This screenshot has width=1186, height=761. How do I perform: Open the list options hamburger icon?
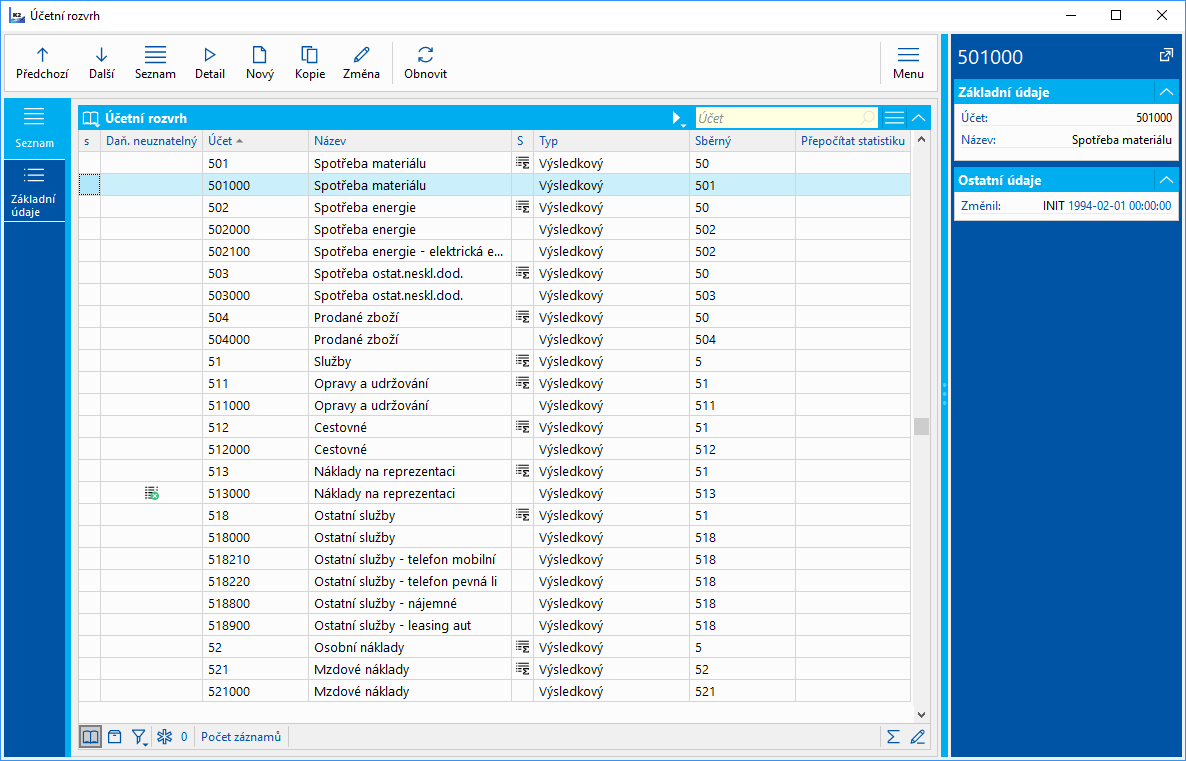[x=894, y=118]
